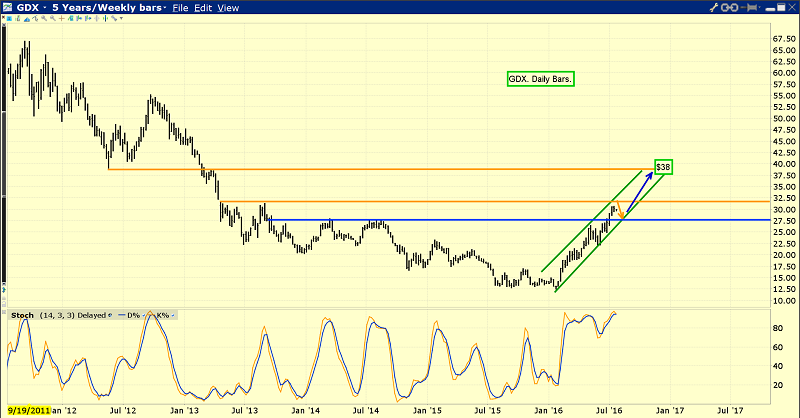Screen dimensions: 800x418
Task: Click the green vertical marker toolbar icon
Action: [105, 18]
